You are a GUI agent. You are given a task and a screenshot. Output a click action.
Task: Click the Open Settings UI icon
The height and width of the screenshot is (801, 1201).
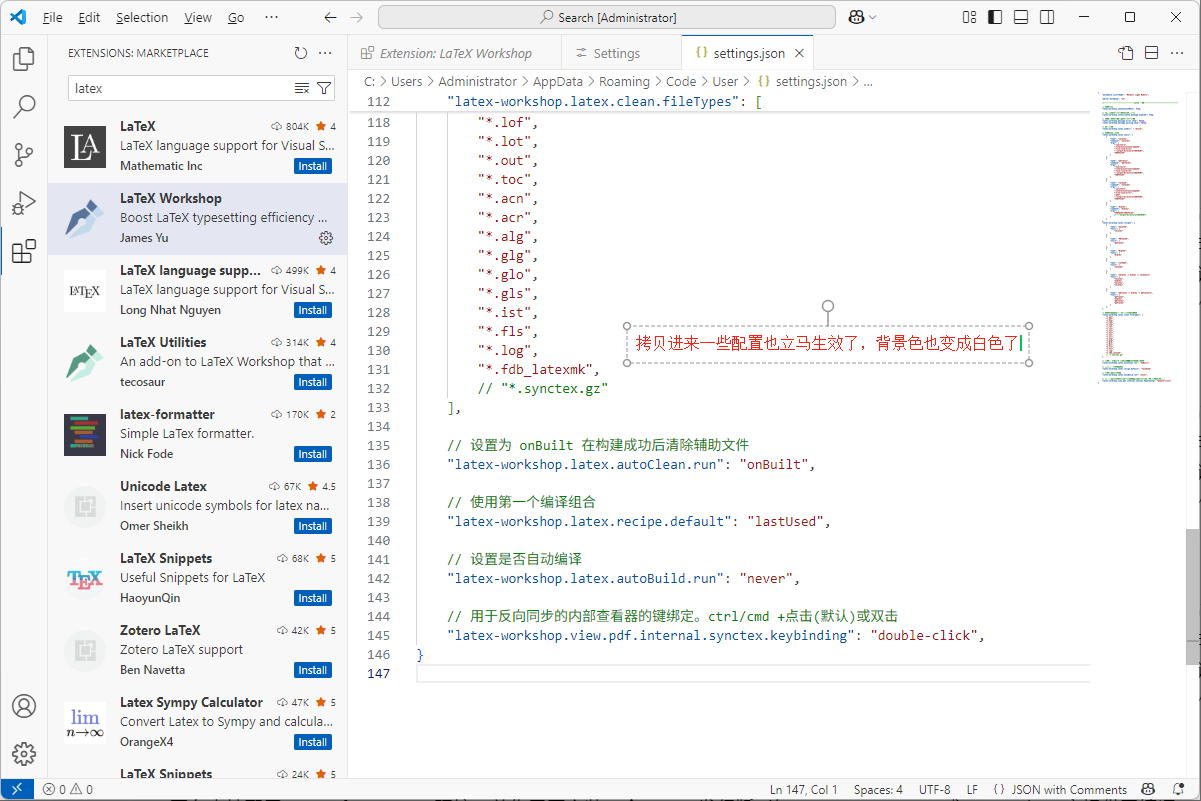pyautogui.click(x=1126, y=53)
